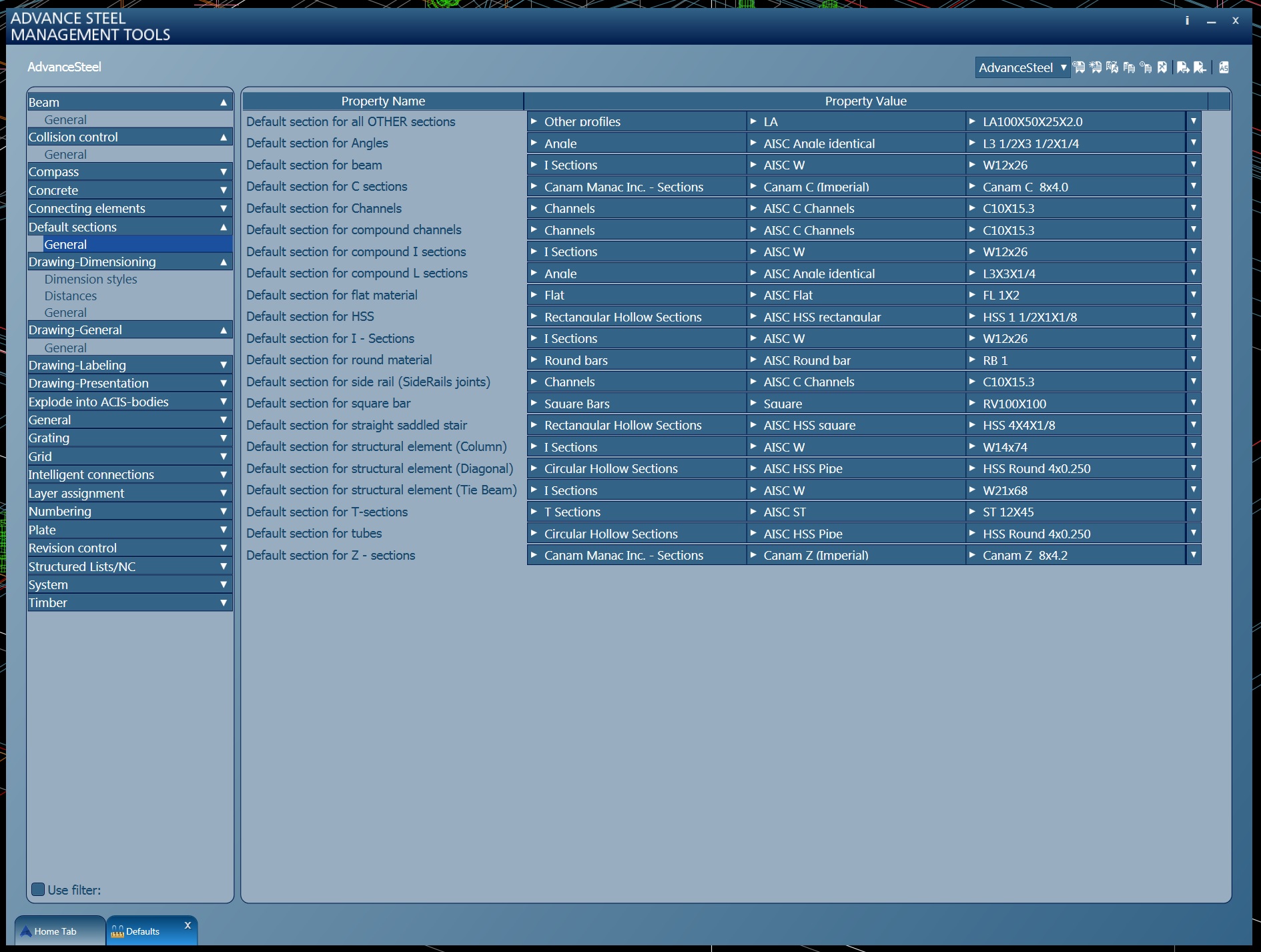Click the fifth profile toolbar icon

[1146, 67]
